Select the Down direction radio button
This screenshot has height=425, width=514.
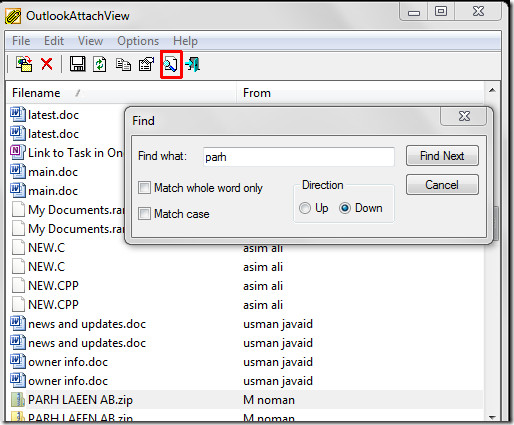(345, 208)
